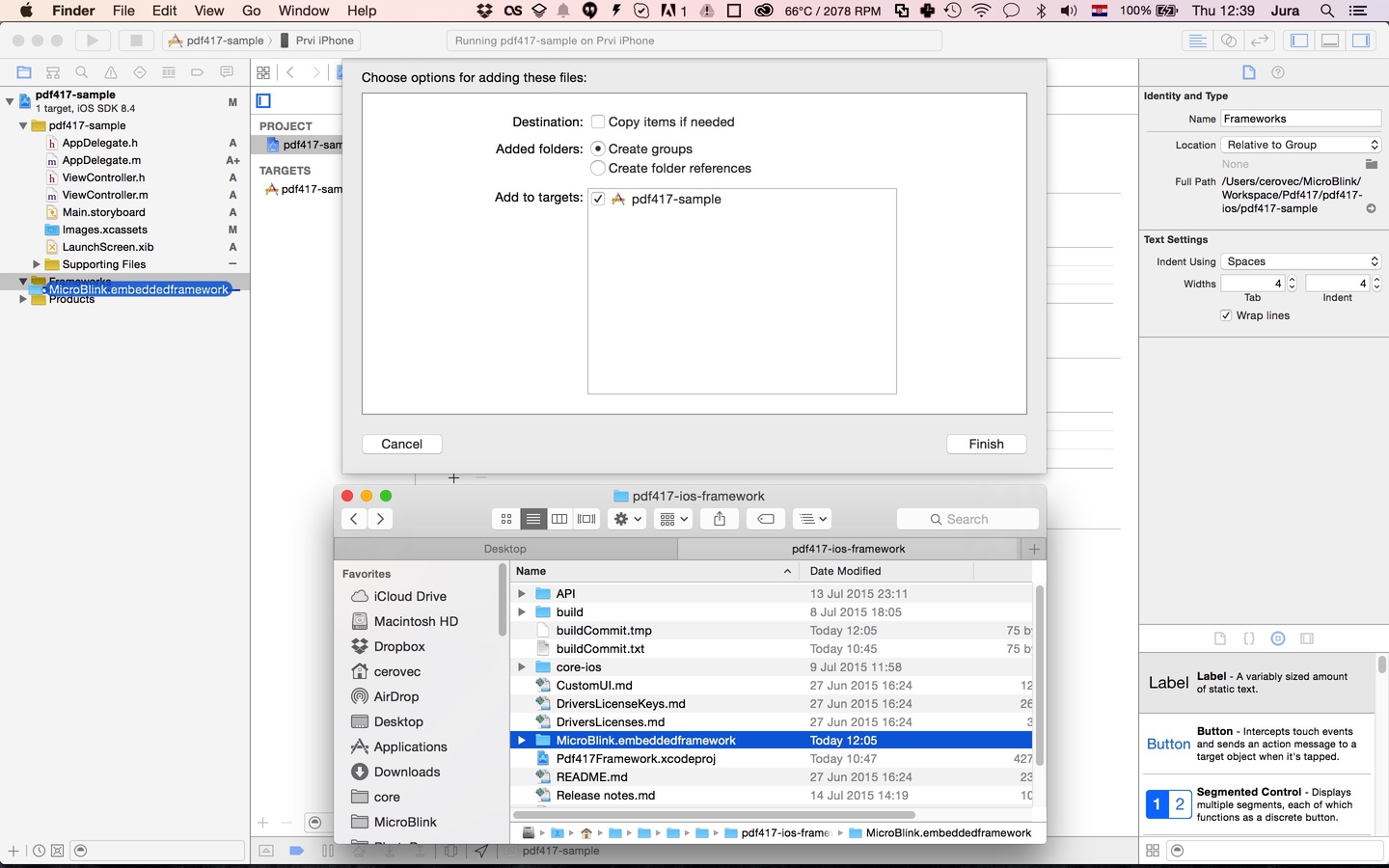Click the Name field containing Frameworks
The width and height of the screenshot is (1389, 868).
(x=1301, y=119)
